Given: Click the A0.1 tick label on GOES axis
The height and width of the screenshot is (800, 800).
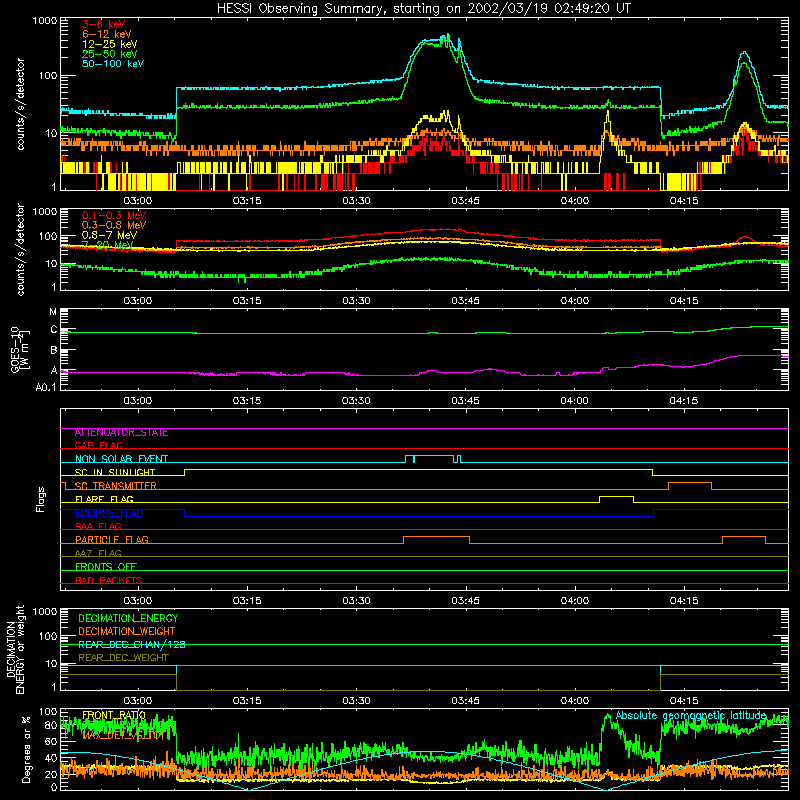Looking at the screenshot, I should tap(46, 387).
